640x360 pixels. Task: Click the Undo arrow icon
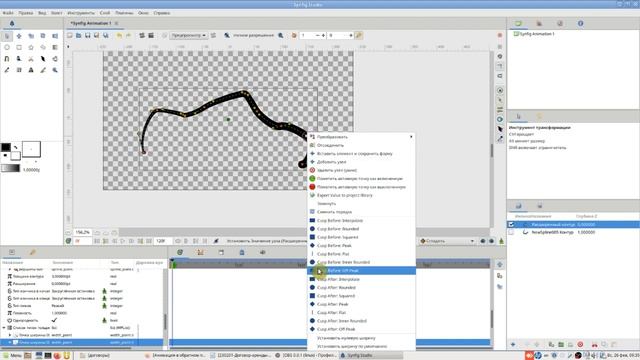pos(119,36)
